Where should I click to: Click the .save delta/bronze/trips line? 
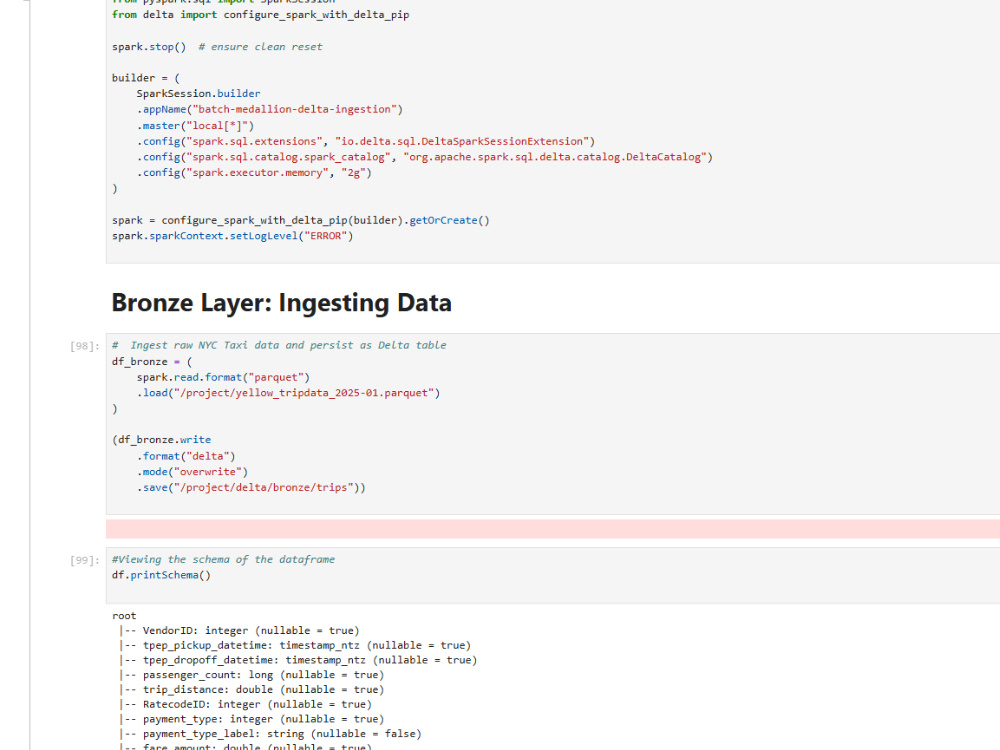(x=251, y=487)
